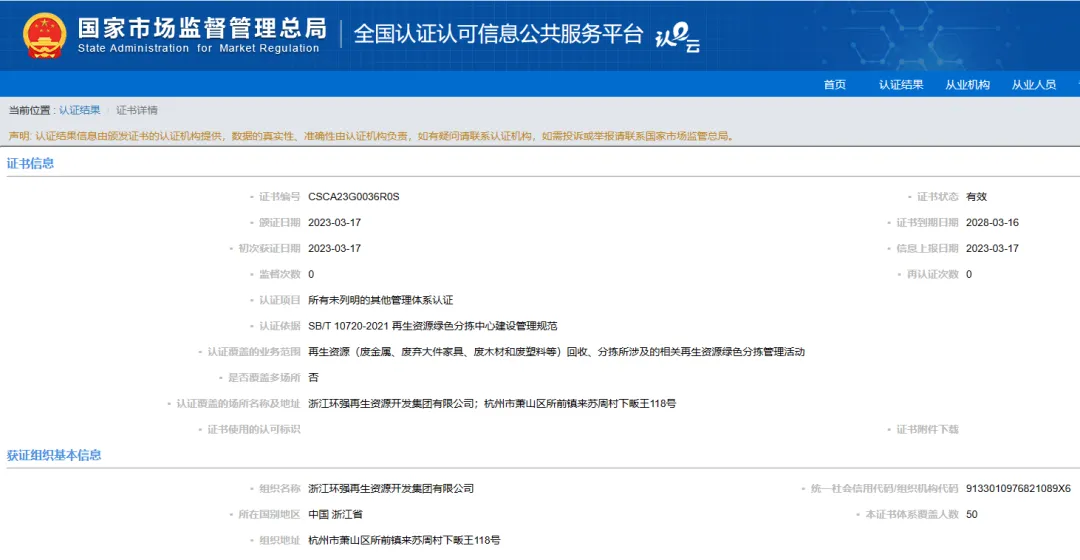Click State Administration for Market Regulation subtitle
Viewport: 1080px width, 560px height.
click(x=198, y=48)
